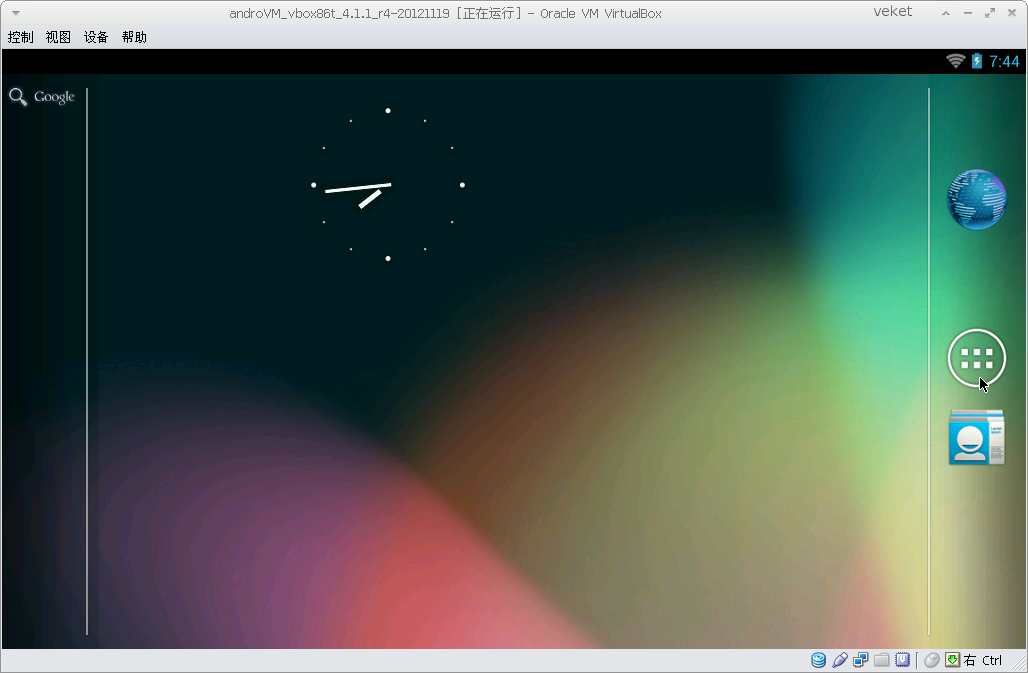The height and width of the screenshot is (673, 1028).
Task: Launch the globe Browser app
Action: [x=976, y=199]
